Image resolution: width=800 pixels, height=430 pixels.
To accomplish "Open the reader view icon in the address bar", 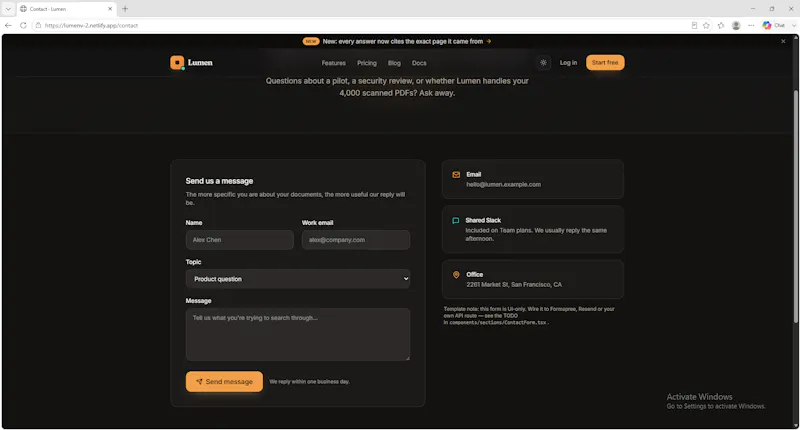I will tap(694, 25).
